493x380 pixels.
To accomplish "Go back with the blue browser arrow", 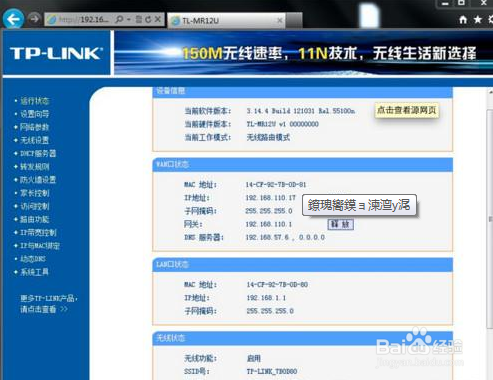I will (x=13, y=19).
